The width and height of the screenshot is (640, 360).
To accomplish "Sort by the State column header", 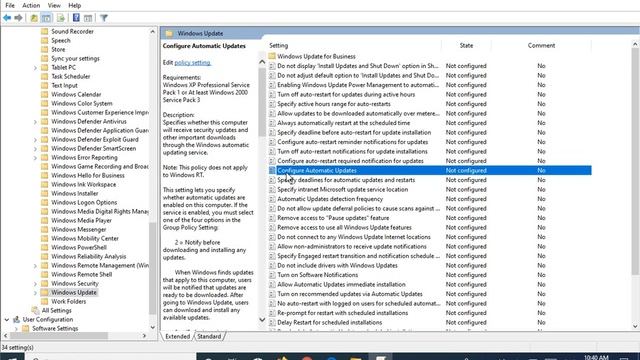I will [x=466, y=45].
